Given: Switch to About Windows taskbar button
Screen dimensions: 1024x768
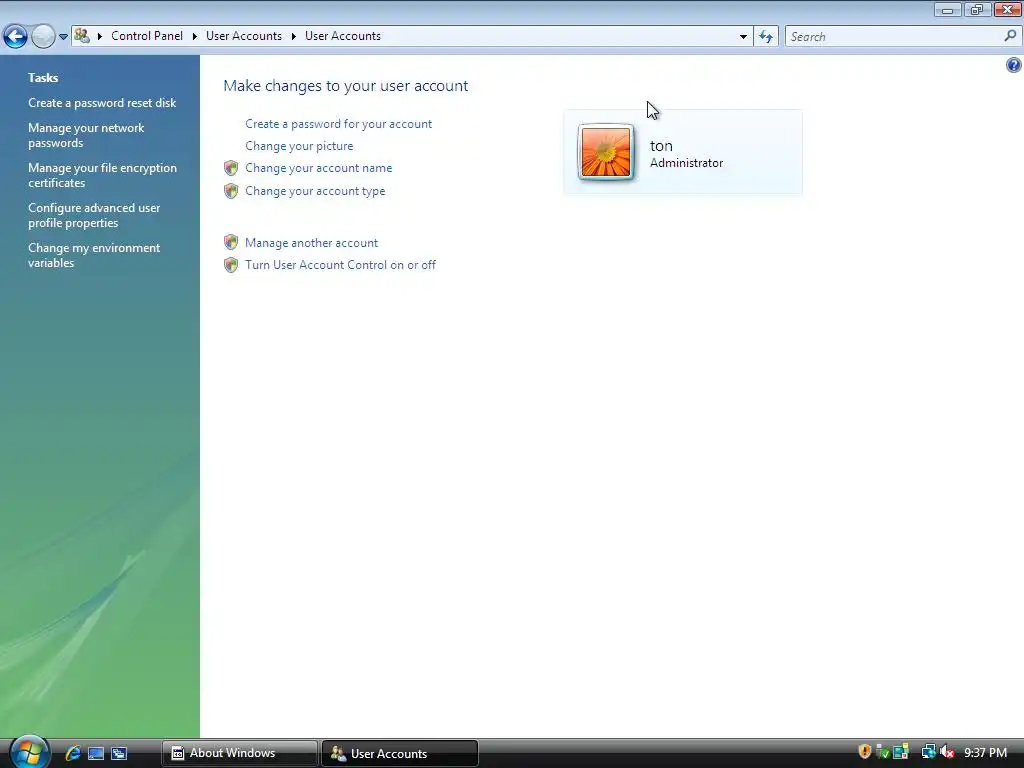Looking at the screenshot, I should pos(240,753).
